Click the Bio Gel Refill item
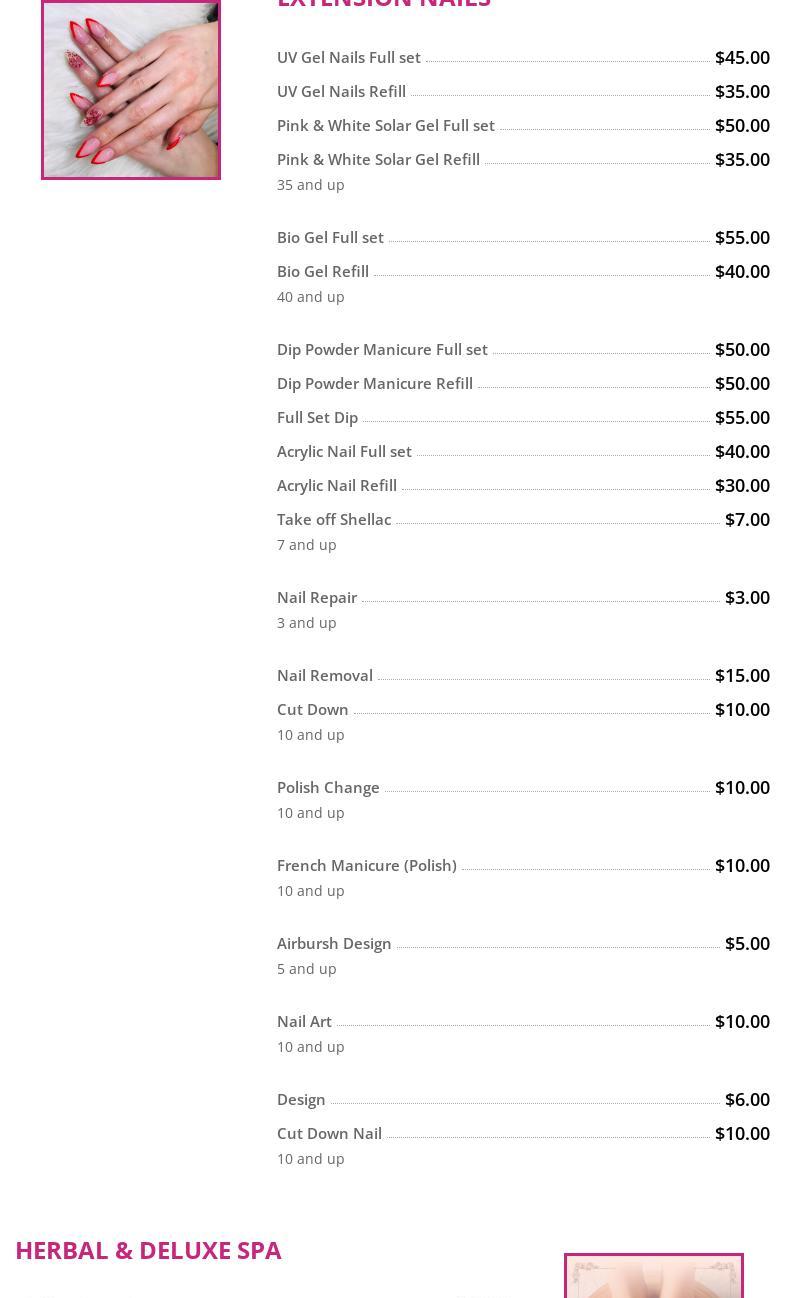This screenshot has width=785, height=1298. 323,272
